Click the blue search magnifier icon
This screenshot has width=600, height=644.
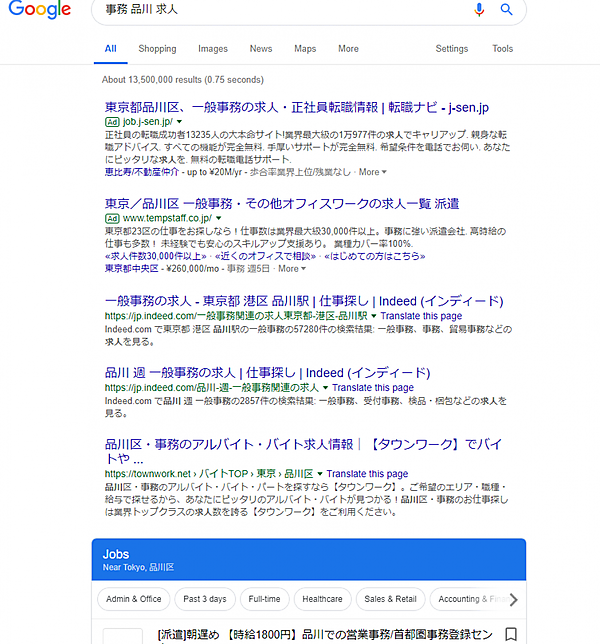506,9
